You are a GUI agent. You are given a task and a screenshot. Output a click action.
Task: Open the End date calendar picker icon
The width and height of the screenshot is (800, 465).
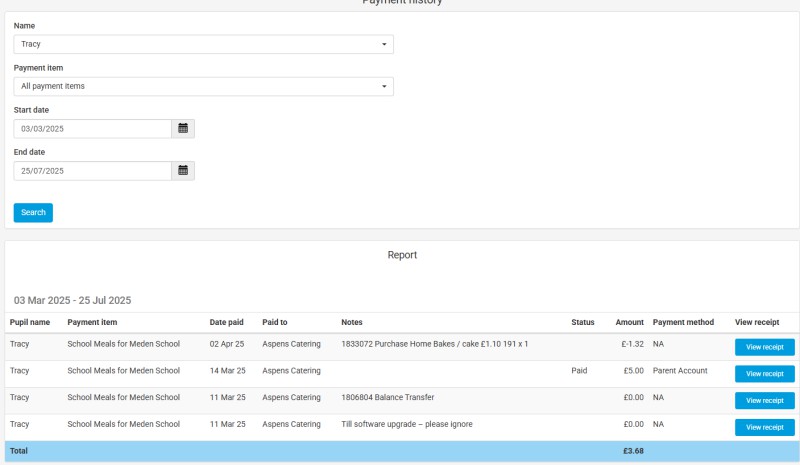pos(183,170)
